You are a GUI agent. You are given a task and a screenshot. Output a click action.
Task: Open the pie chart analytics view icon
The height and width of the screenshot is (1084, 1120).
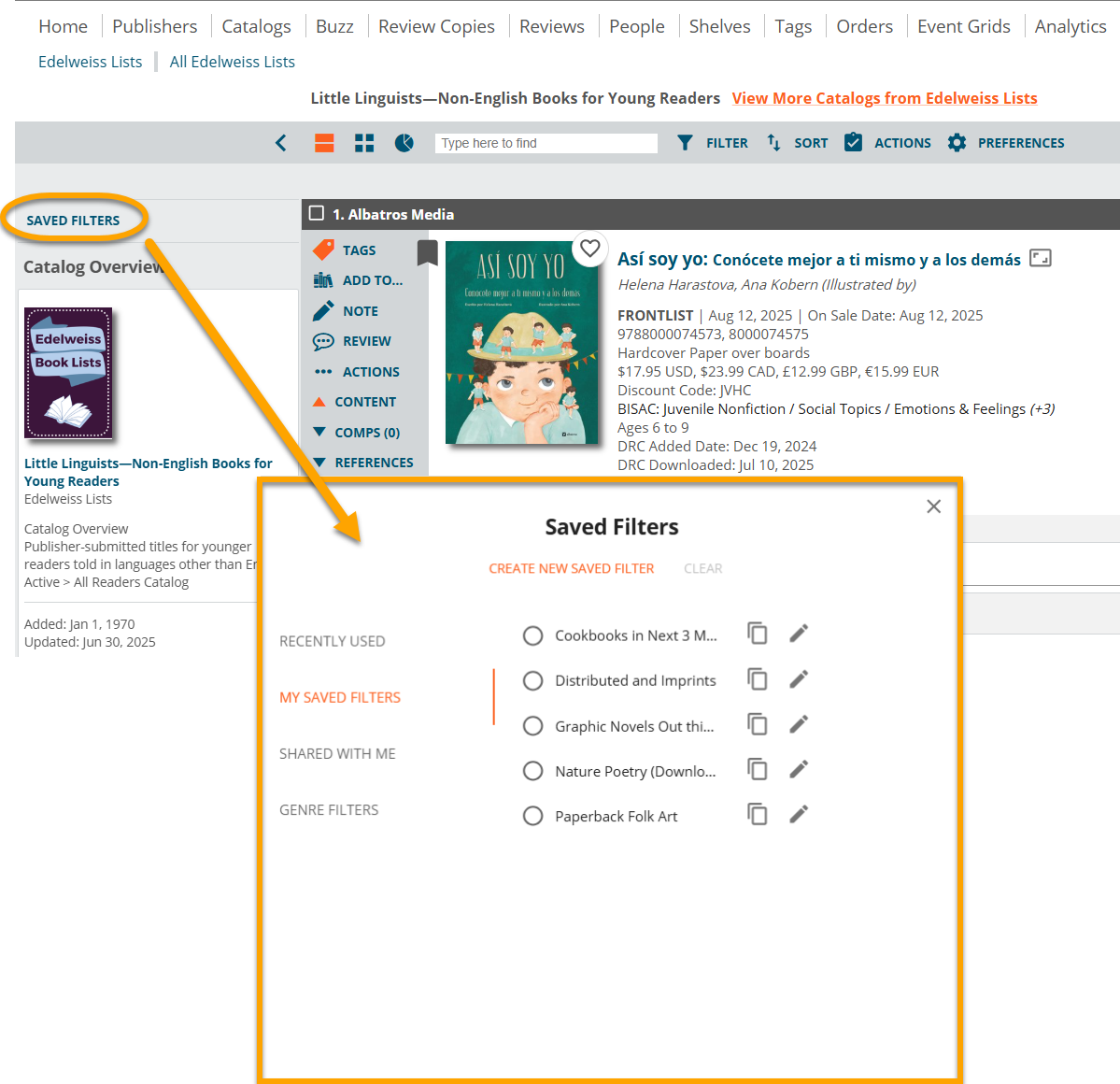(404, 143)
